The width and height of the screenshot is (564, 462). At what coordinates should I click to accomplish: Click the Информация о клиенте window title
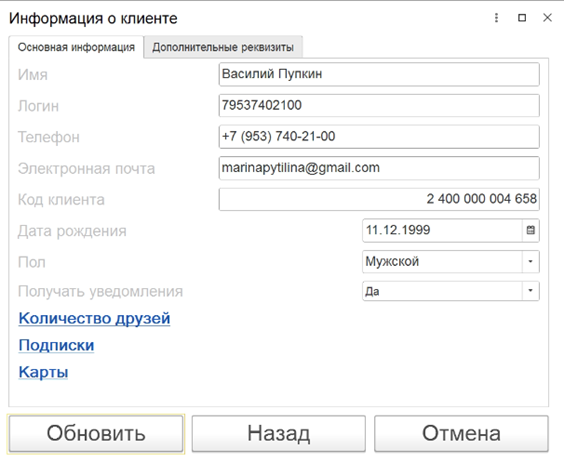point(93,18)
